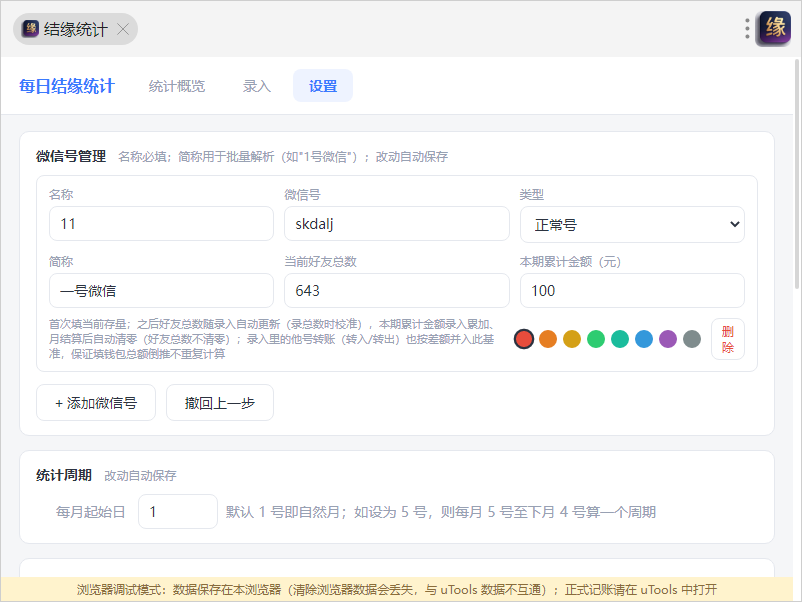
Task: Switch to the 统计概览 tab
Action: point(177,86)
